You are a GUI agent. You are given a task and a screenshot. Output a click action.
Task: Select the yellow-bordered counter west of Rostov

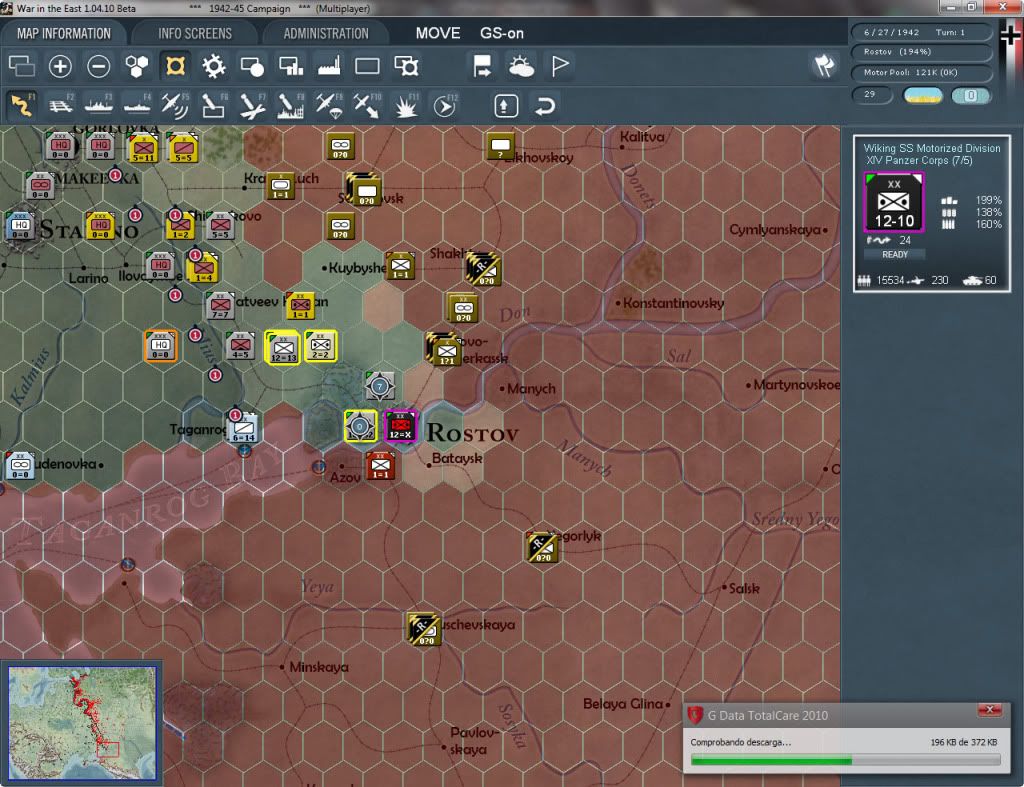[360, 426]
